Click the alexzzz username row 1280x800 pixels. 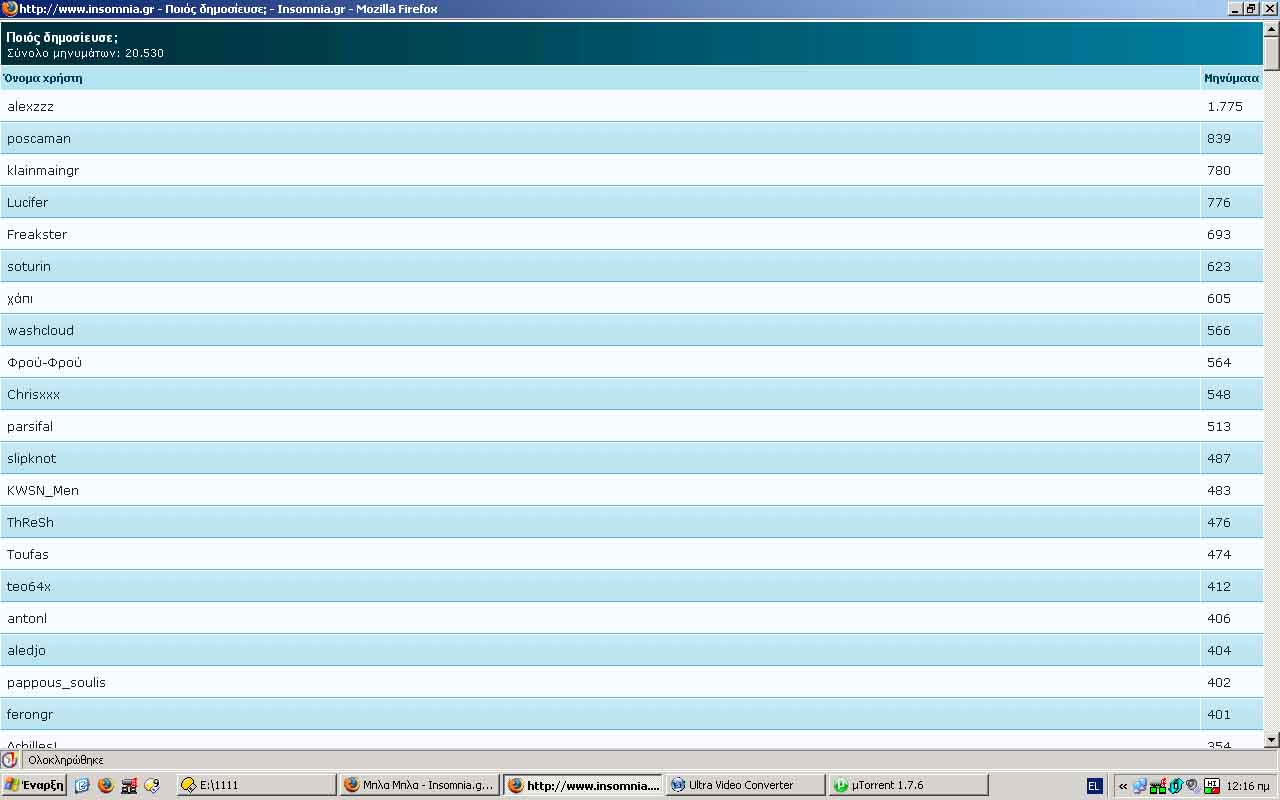[x=30, y=106]
